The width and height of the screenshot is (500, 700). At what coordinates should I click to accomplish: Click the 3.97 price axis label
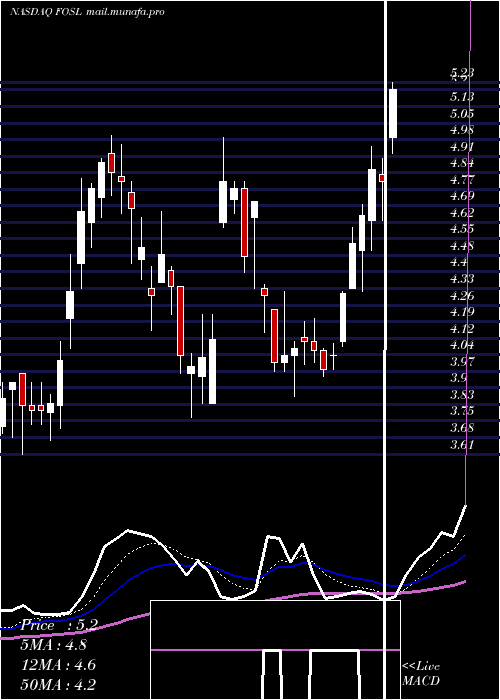462,362
